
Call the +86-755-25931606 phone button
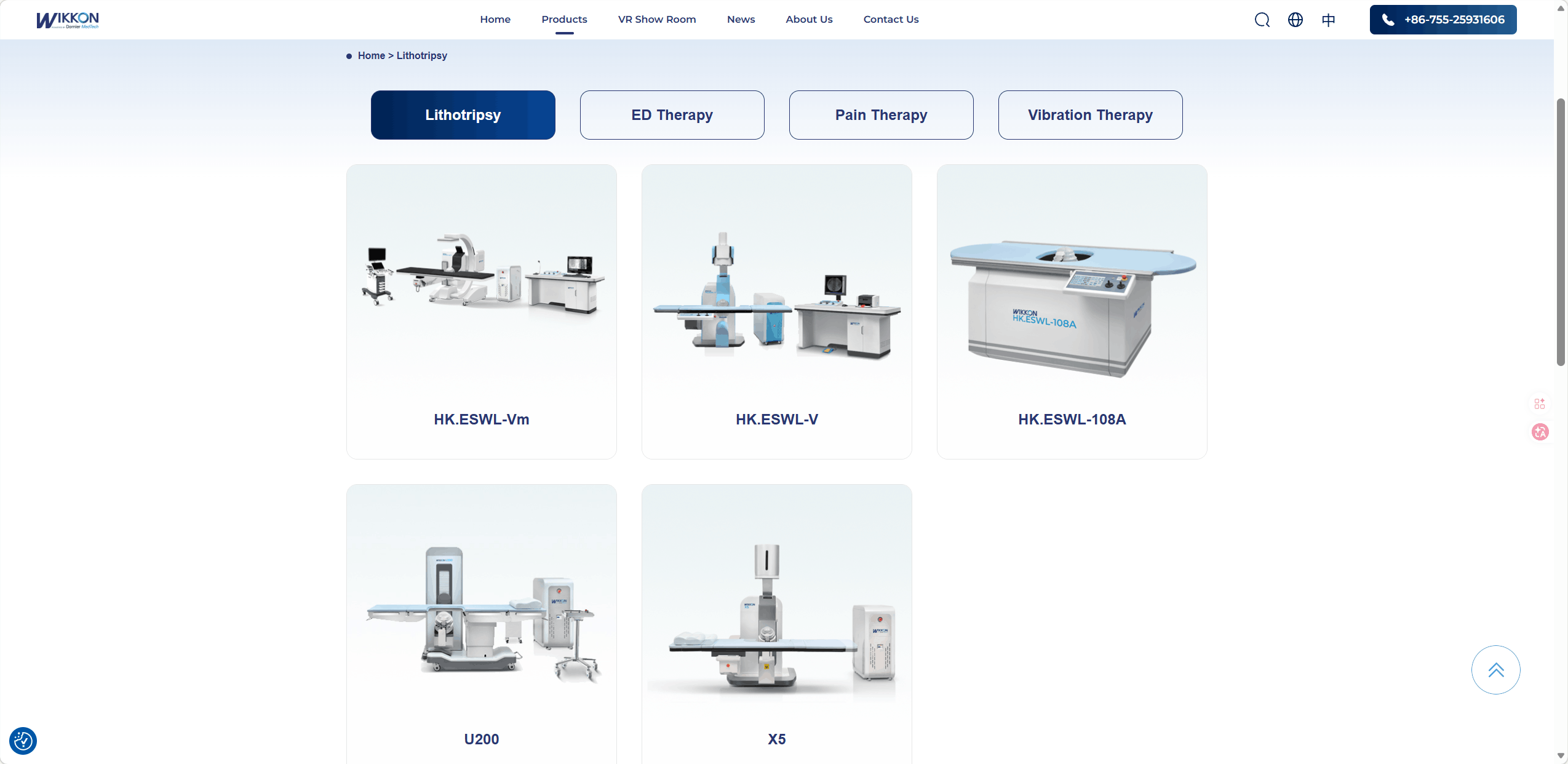(x=1443, y=20)
